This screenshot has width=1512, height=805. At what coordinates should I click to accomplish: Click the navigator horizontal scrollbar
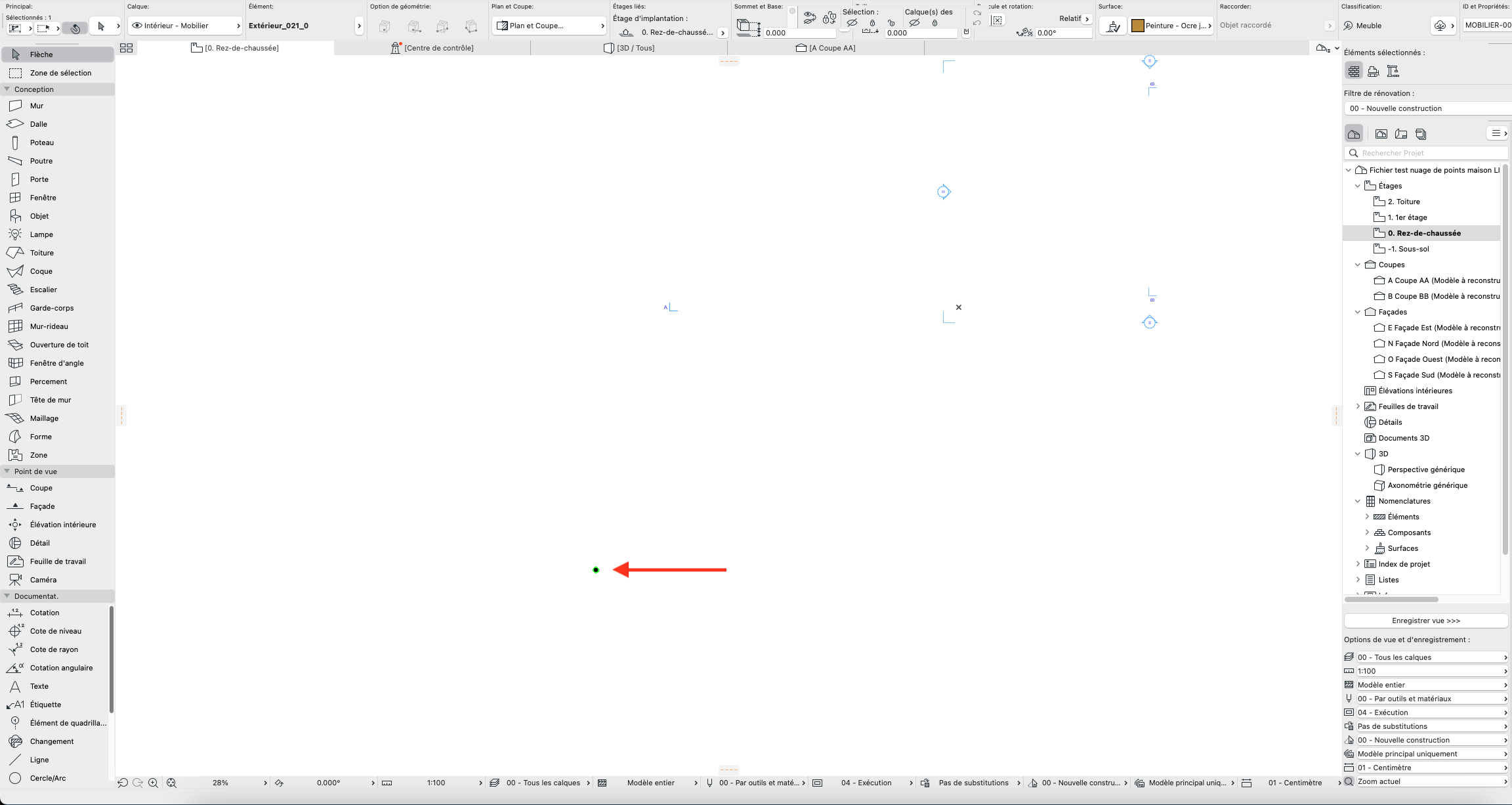point(1391,599)
